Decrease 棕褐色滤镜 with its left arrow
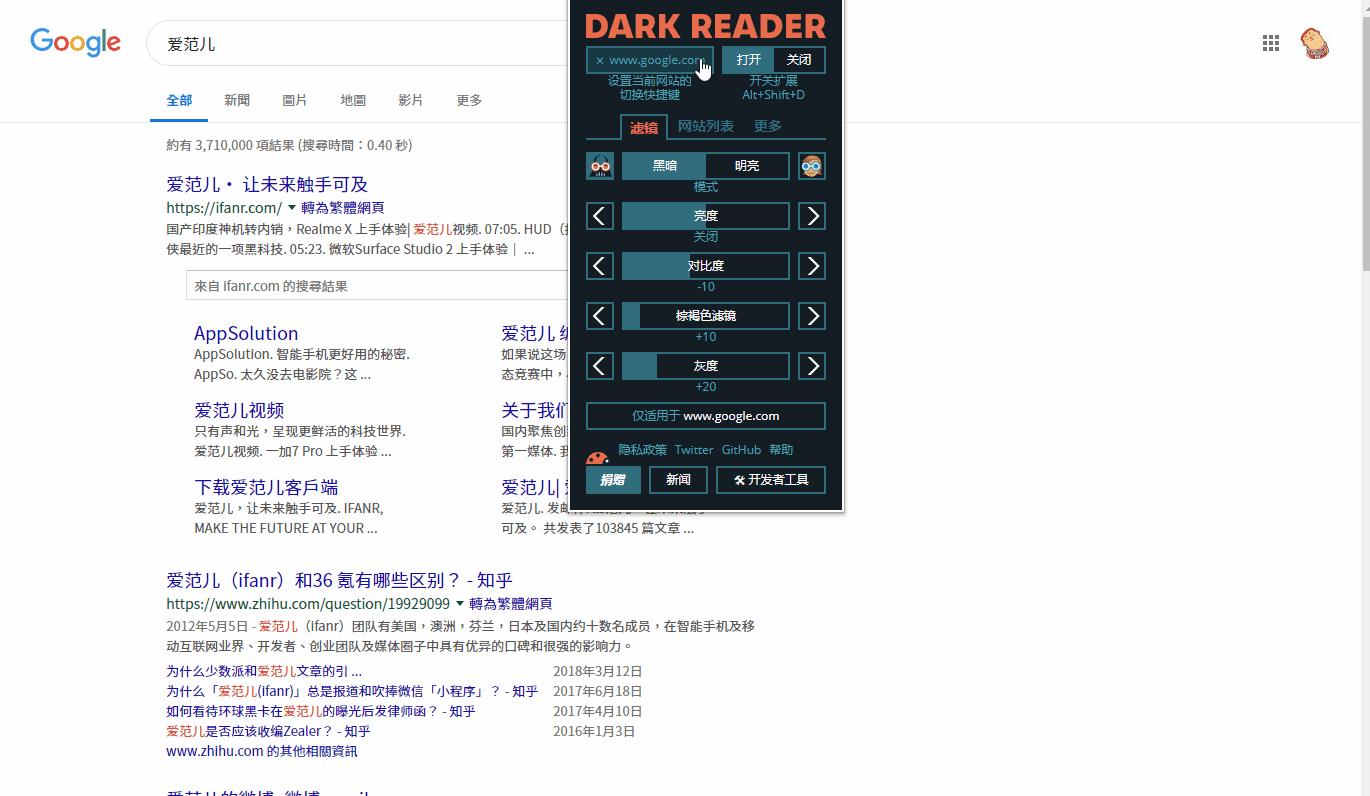This screenshot has width=1370, height=796. [x=600, y=316]
